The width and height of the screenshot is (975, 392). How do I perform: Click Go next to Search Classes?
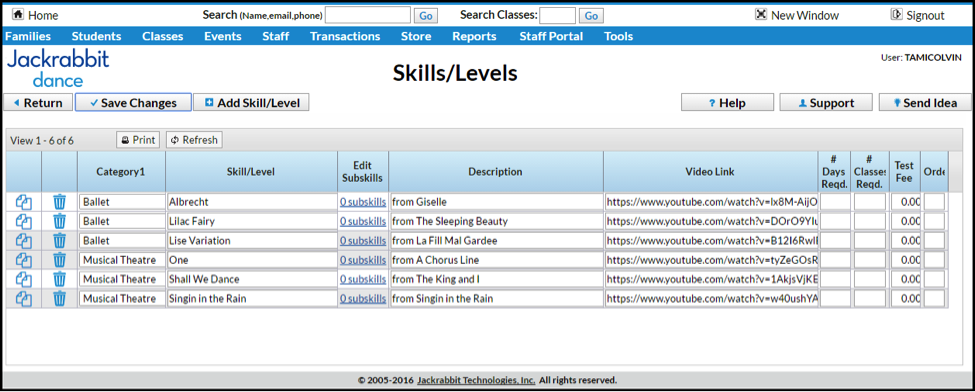pyautogui.click(x=591, y=16)
